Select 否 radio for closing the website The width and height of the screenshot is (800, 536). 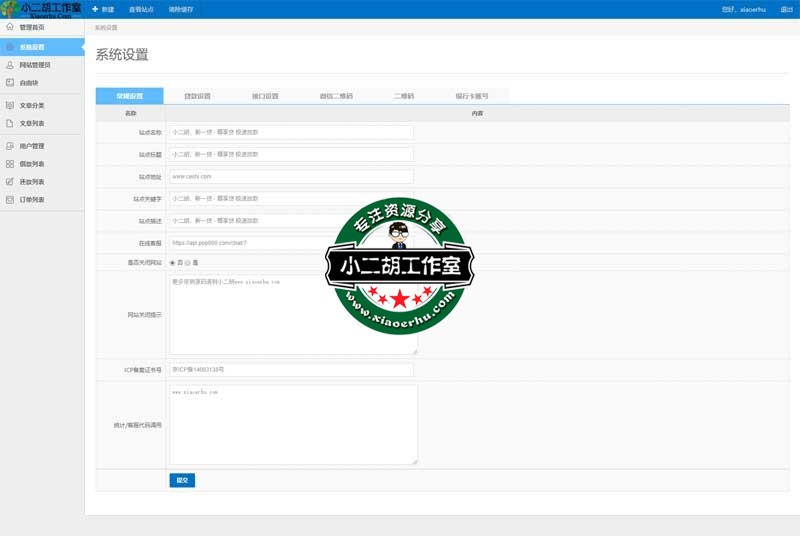(172, 263)
